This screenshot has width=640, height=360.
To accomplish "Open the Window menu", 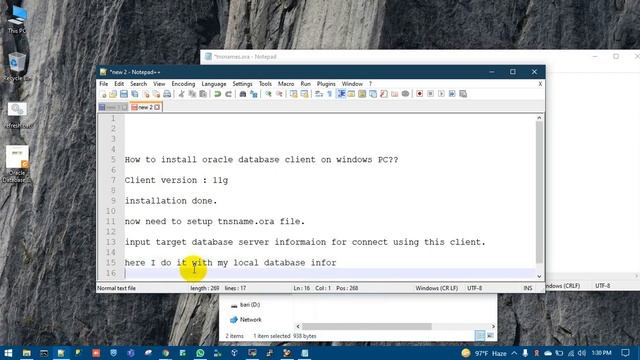I will click(352, 84).
